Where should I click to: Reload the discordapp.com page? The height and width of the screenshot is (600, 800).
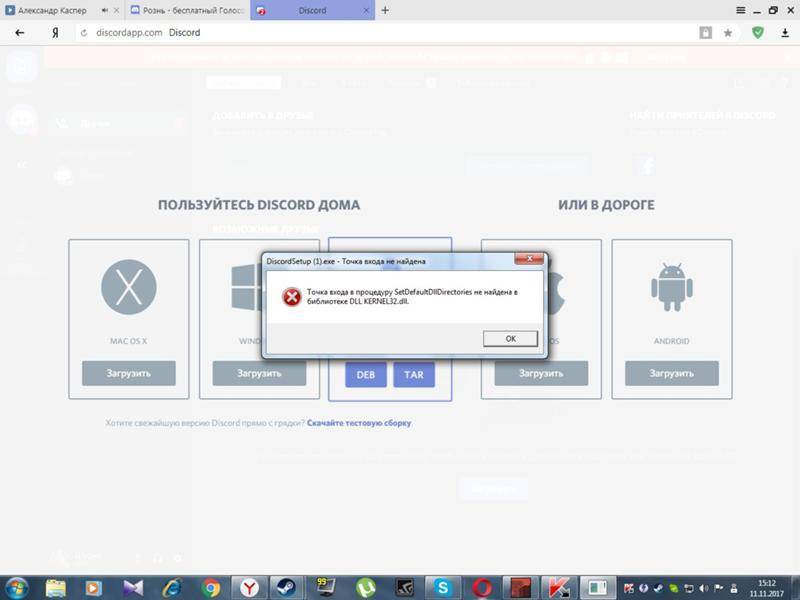tap(84, 33)
